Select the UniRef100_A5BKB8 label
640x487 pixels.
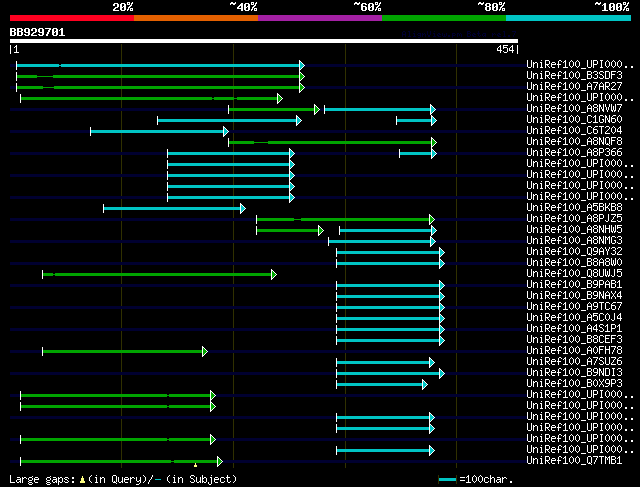pos(574,207)
